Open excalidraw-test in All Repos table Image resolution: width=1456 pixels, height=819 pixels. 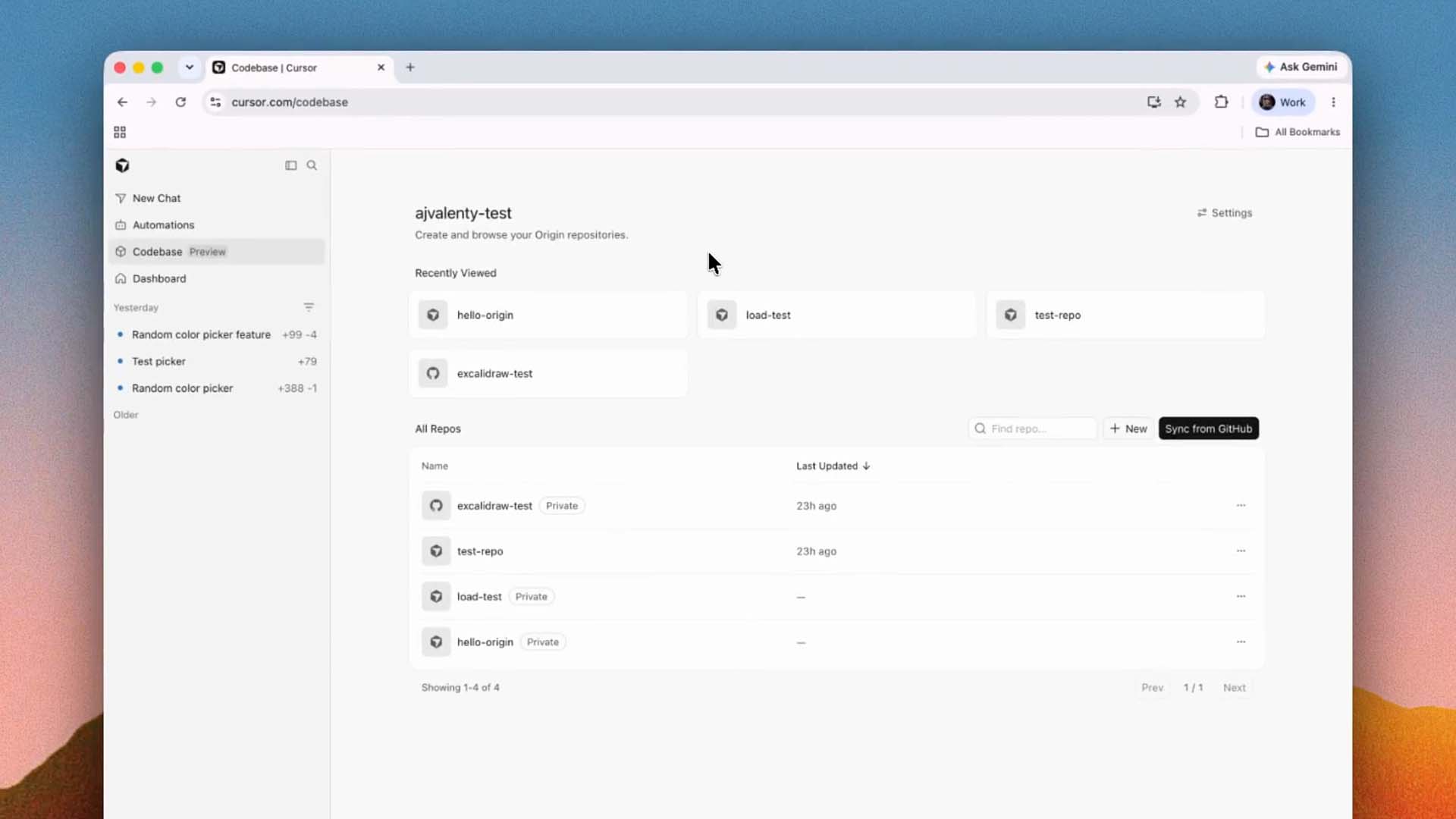point(494,506)
